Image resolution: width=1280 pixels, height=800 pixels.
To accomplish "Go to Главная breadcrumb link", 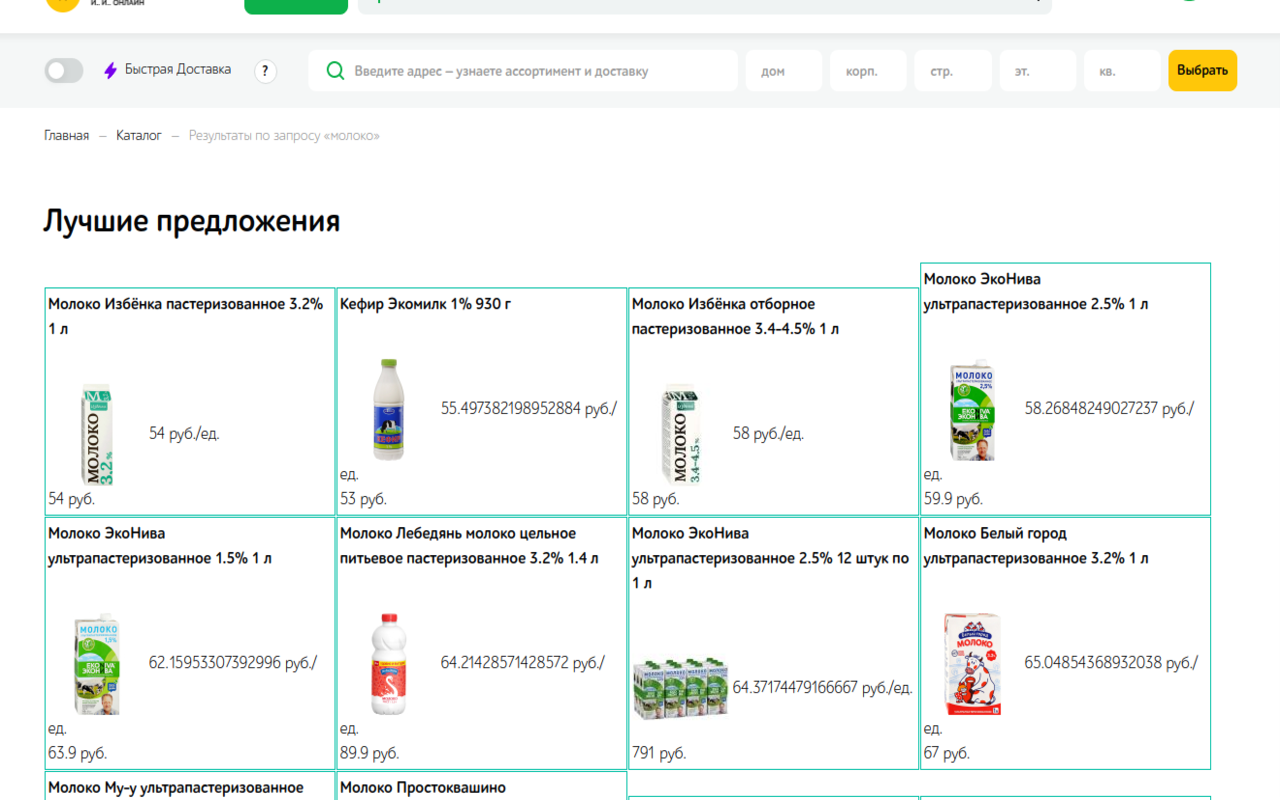I will (x=66, y=135).
